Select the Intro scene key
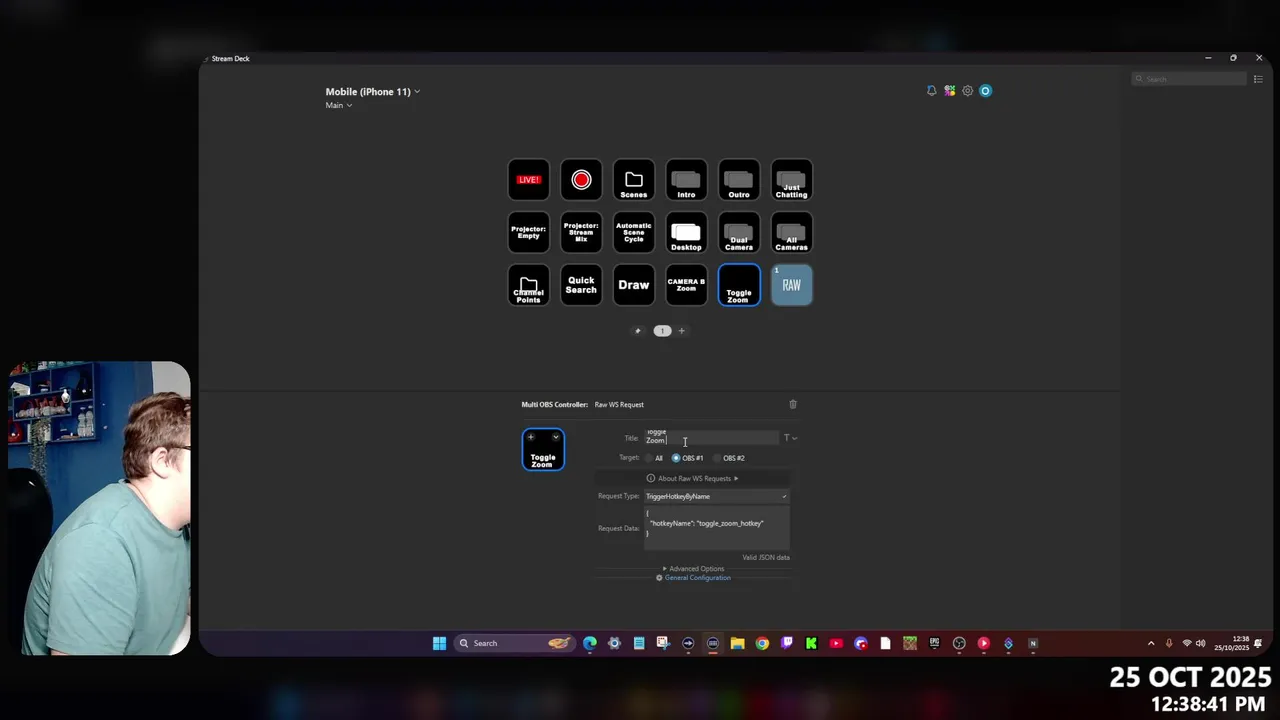This screenshot has height=720, width=1280. click(x=686, y=180)
